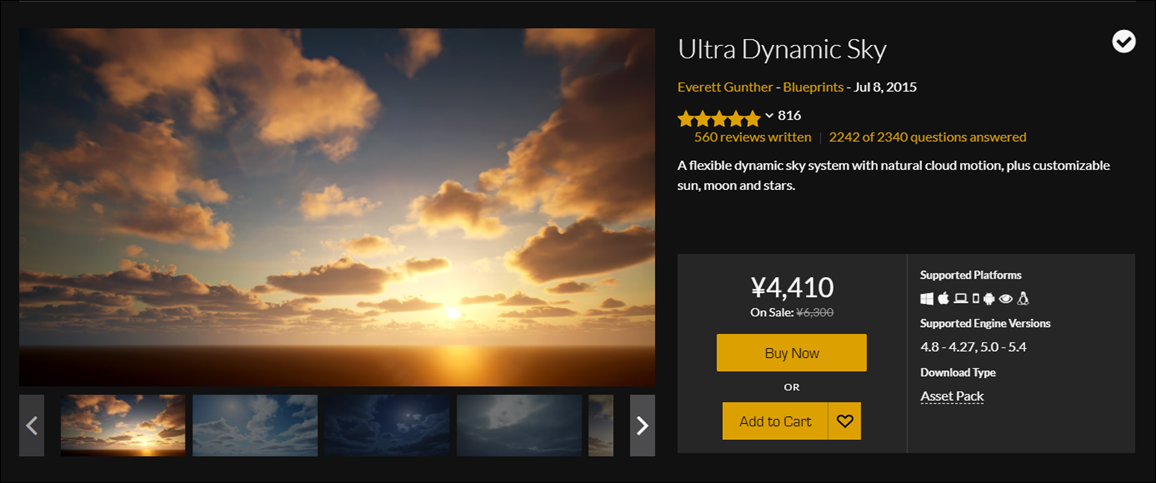Click the flexible dynamic sky description text
This screenshot has width=1156, height=483.
coord(894,176)
